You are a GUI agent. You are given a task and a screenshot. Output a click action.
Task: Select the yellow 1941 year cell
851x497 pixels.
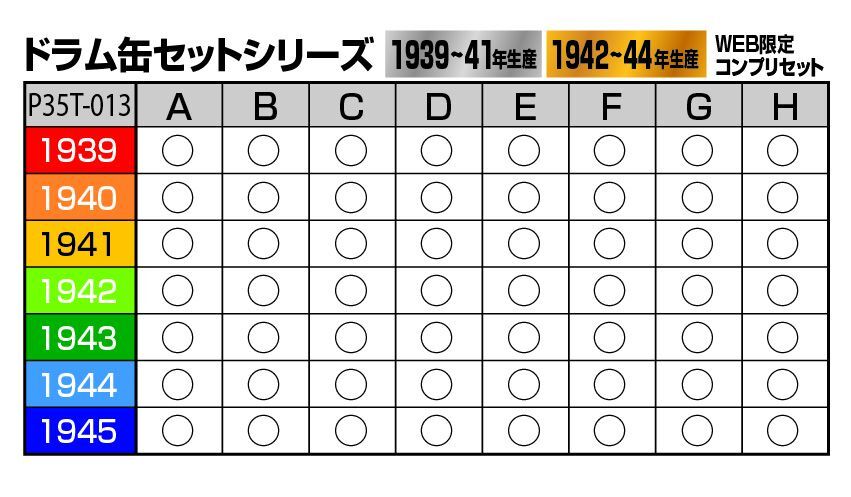click(80, 244)
